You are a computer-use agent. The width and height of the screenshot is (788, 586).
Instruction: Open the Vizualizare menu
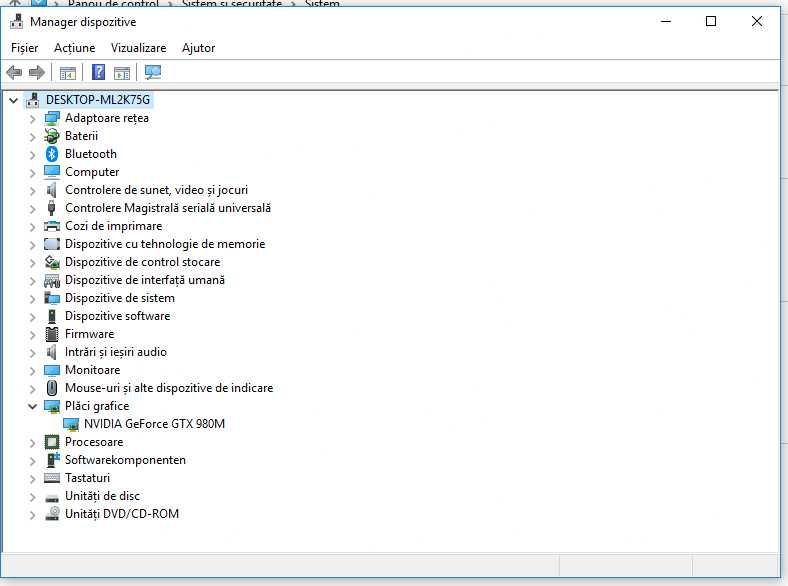(x=138, y=48)
